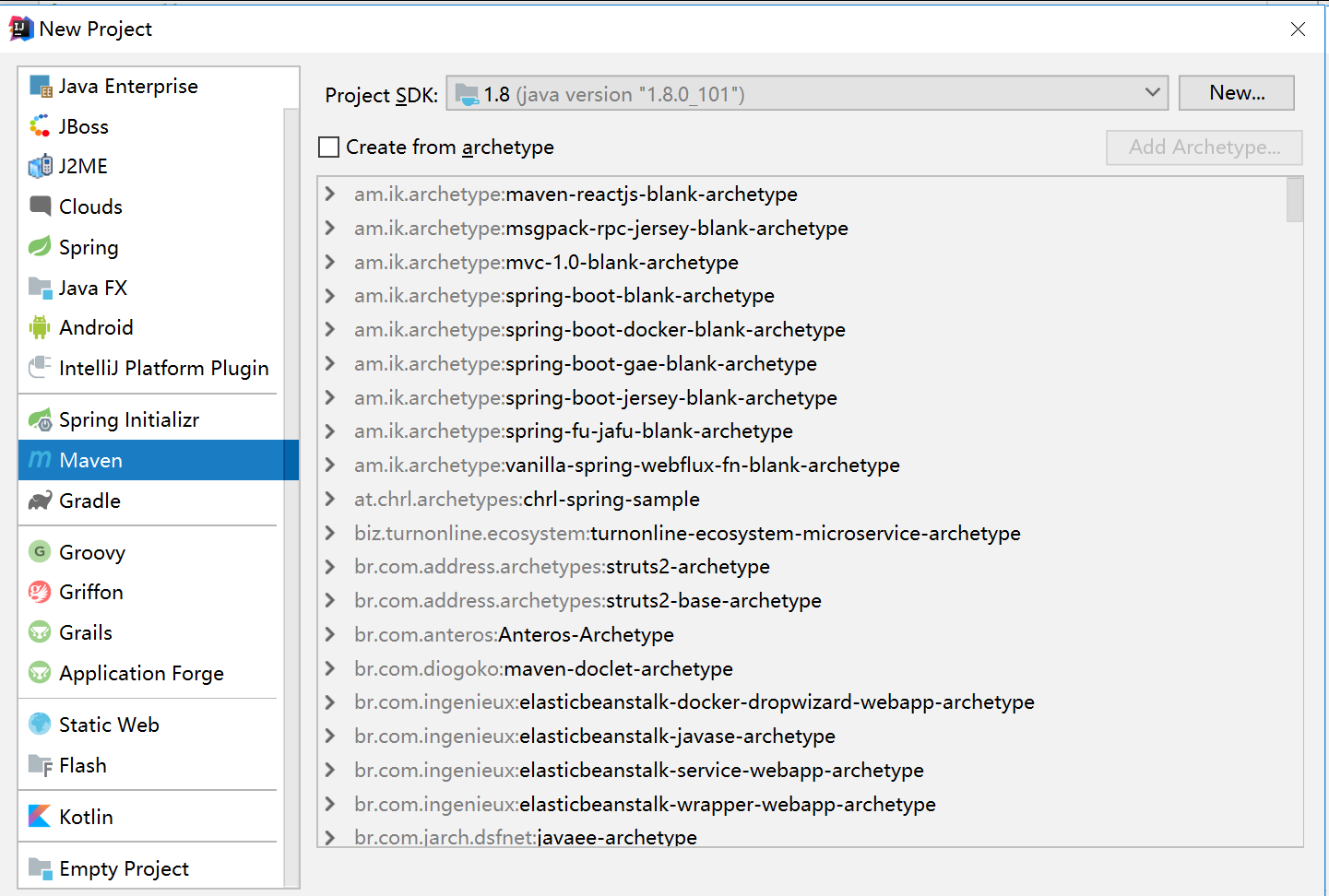Choose Application Forge project type

(x=151, y=673)
